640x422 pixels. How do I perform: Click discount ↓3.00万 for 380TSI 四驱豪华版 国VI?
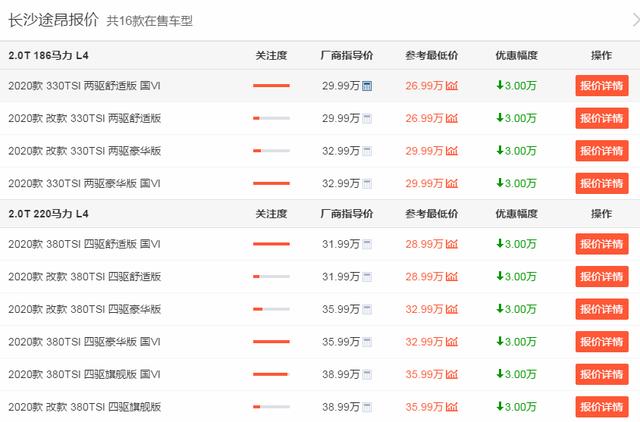(x=516, y=342)
